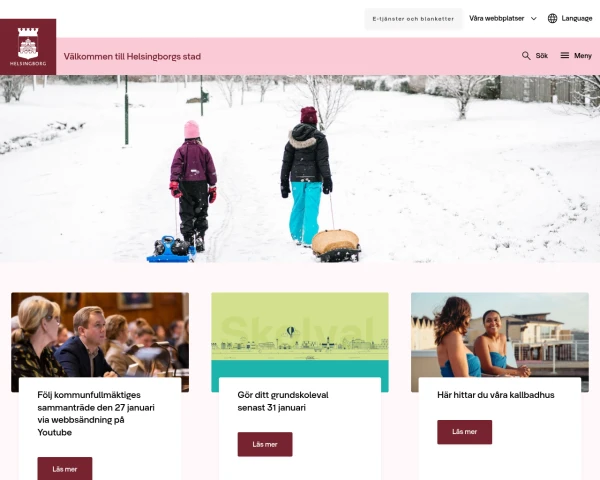Click the globe Language icon
600x480 pixels.
552,18
